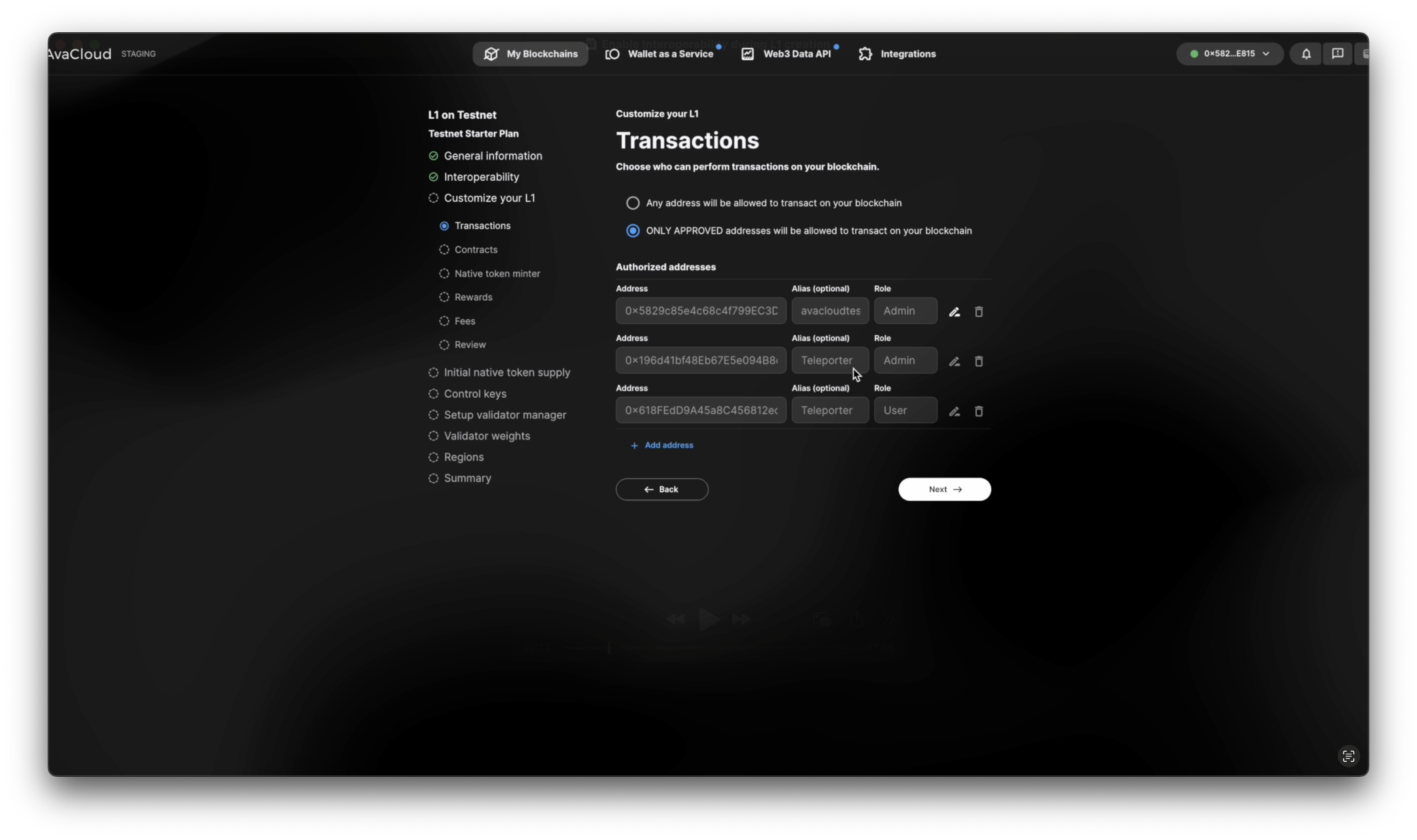This screenshot has height=840, width=1417.
Task: Click the pencil edit icon for avacloudtes address
Action: coord(954,312)
